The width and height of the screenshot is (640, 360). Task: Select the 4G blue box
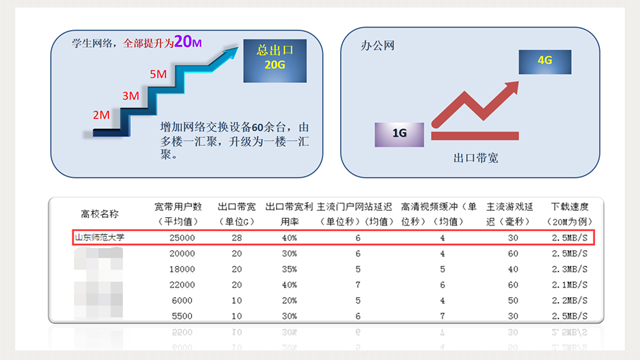tap(545, 62)
